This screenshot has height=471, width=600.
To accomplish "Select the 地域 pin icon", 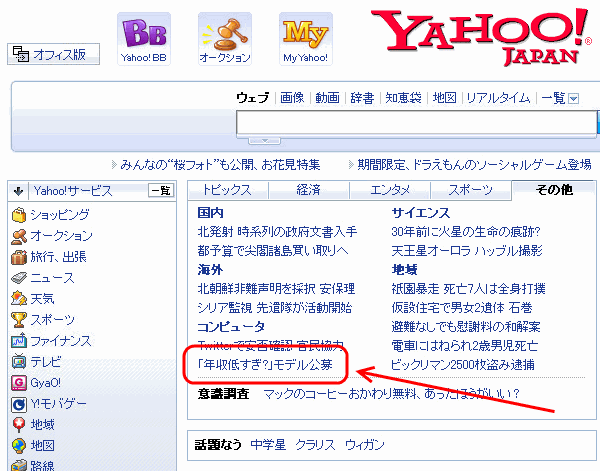I will tap(19, 425).
